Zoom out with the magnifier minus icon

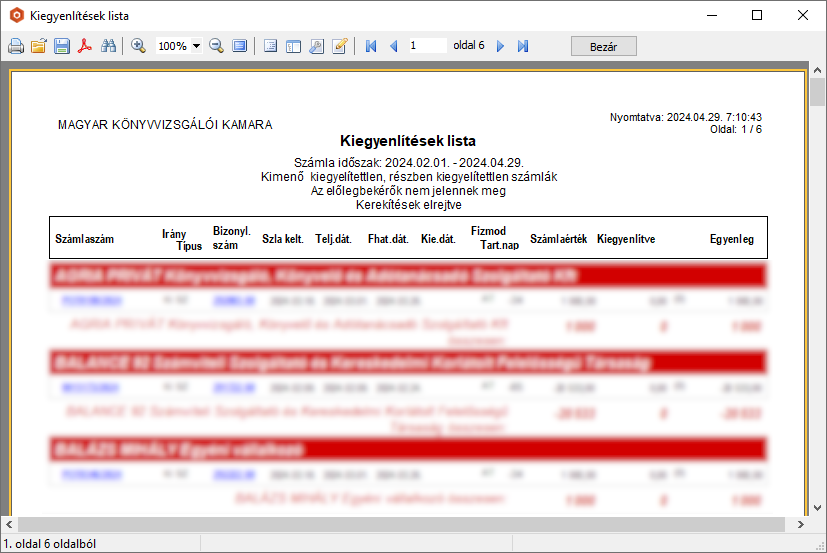[216, 46]
